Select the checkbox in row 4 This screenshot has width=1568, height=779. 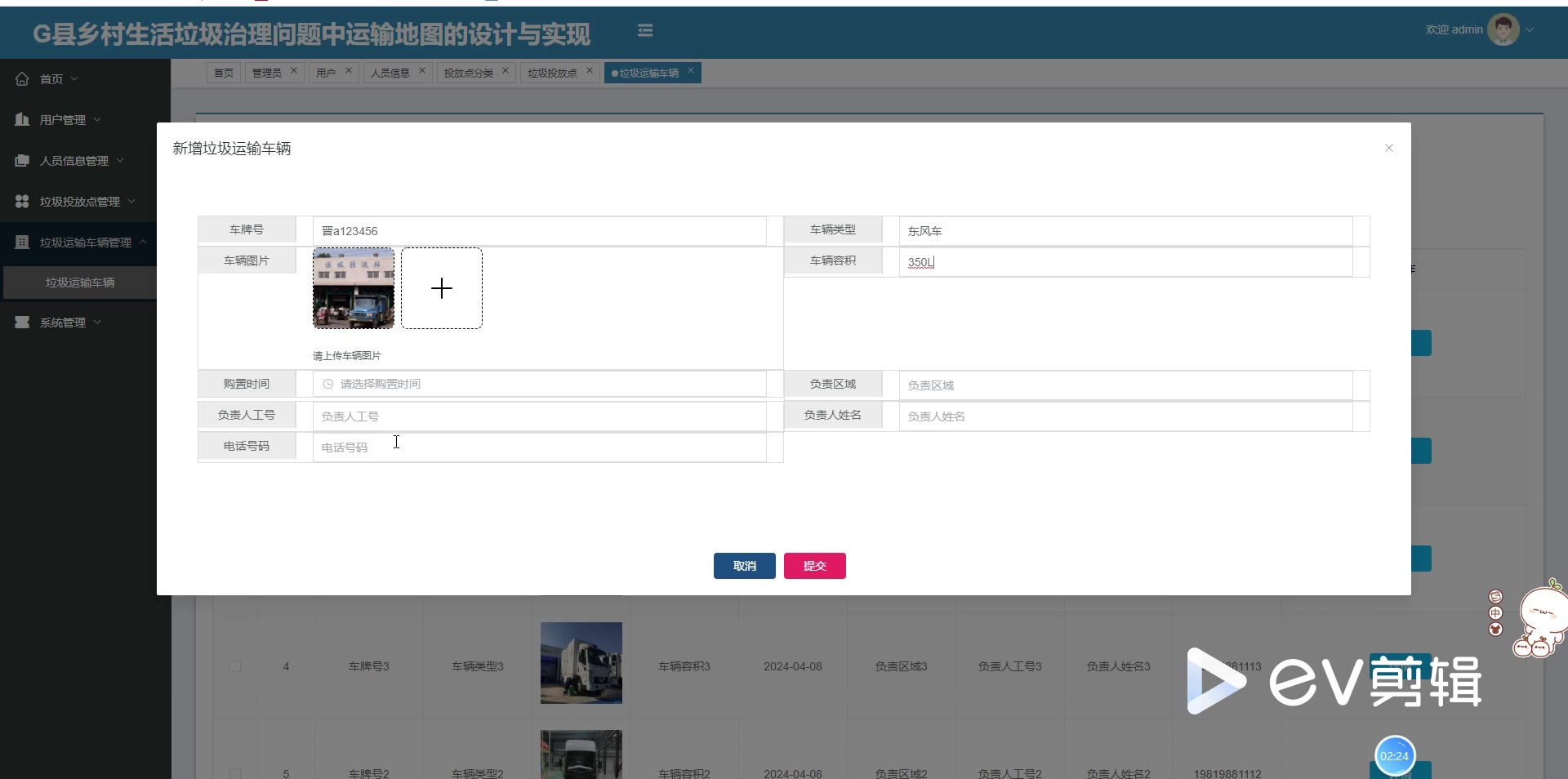[x=235, y=666]
